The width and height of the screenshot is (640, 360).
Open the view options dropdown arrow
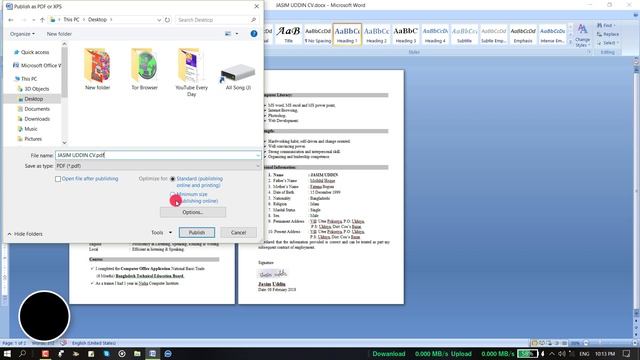237,34
